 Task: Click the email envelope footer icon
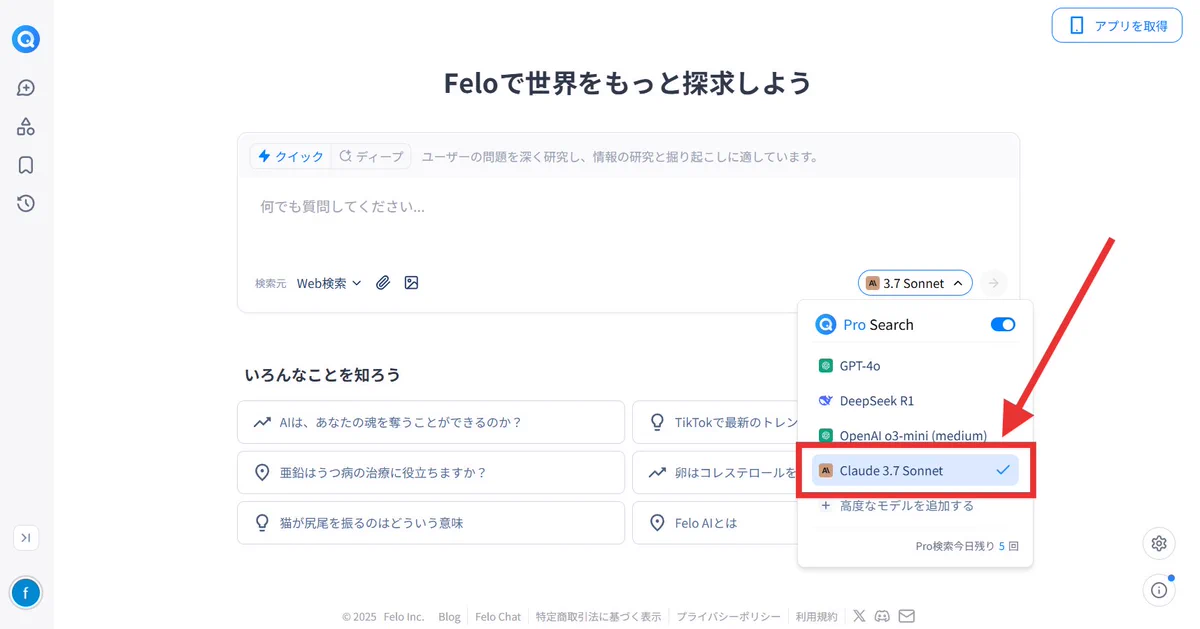(x=906, y=616)
